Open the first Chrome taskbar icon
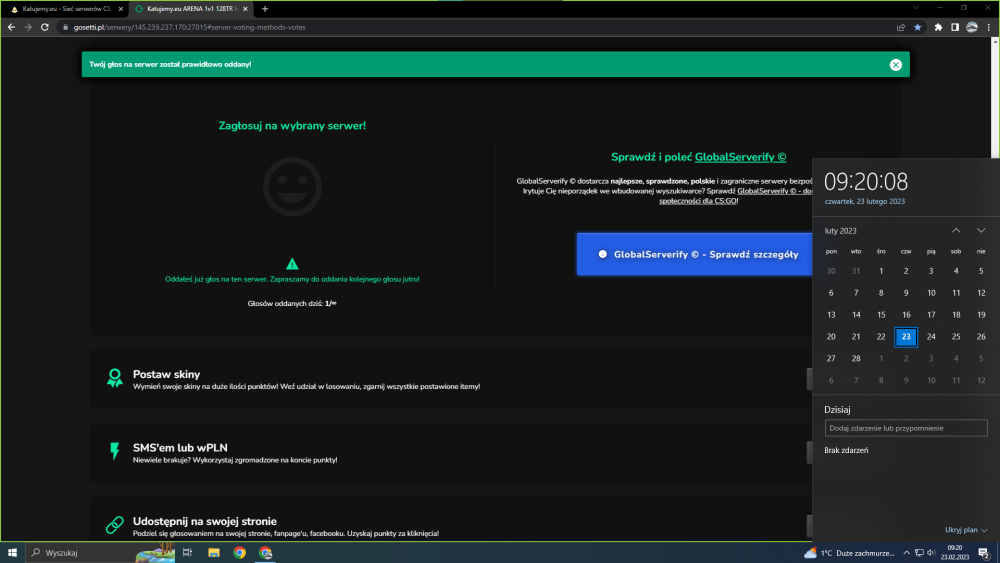Viewport: 1000px width, 563px height. point(240,552)
